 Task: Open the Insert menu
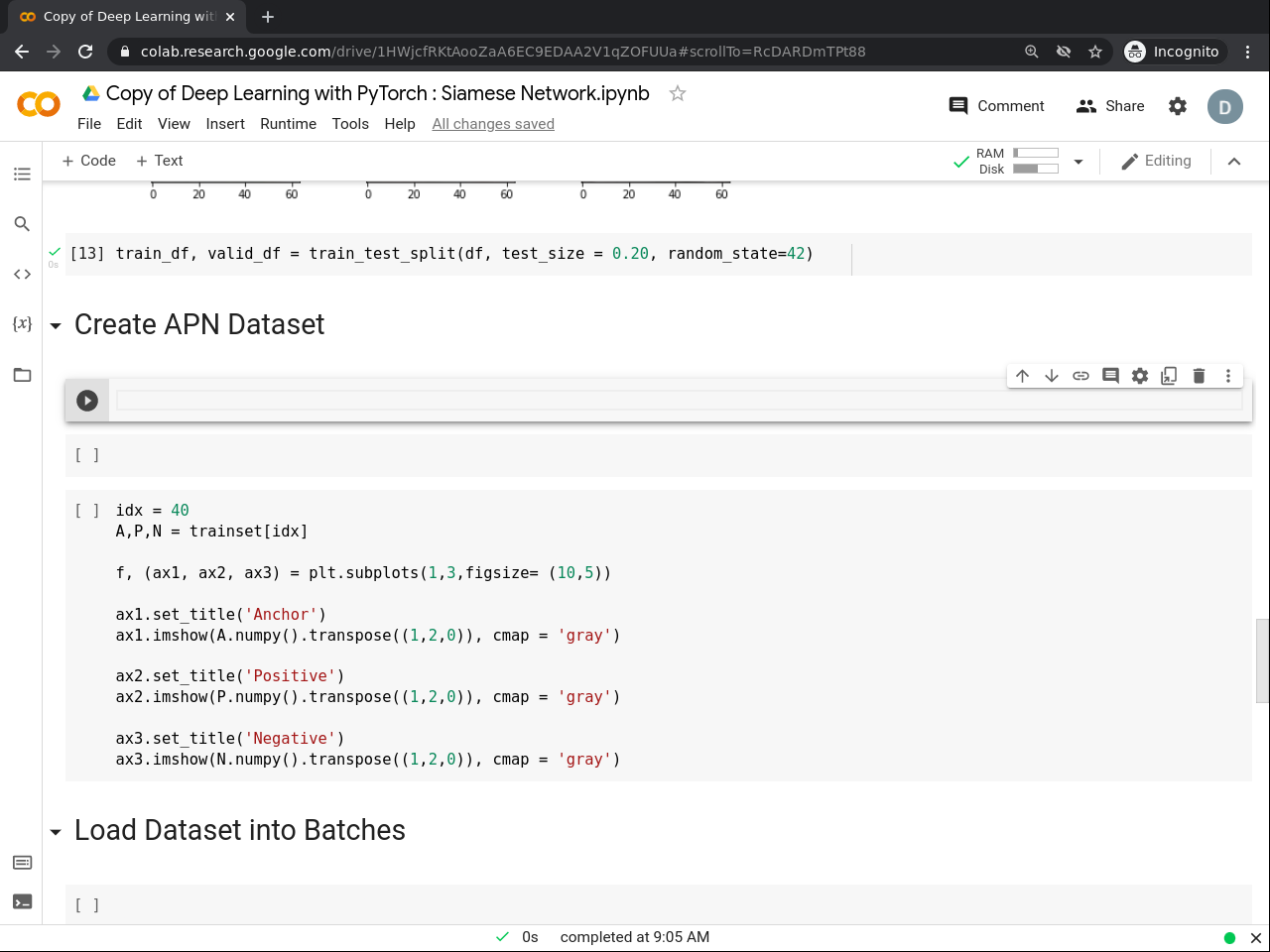(225, 124)
